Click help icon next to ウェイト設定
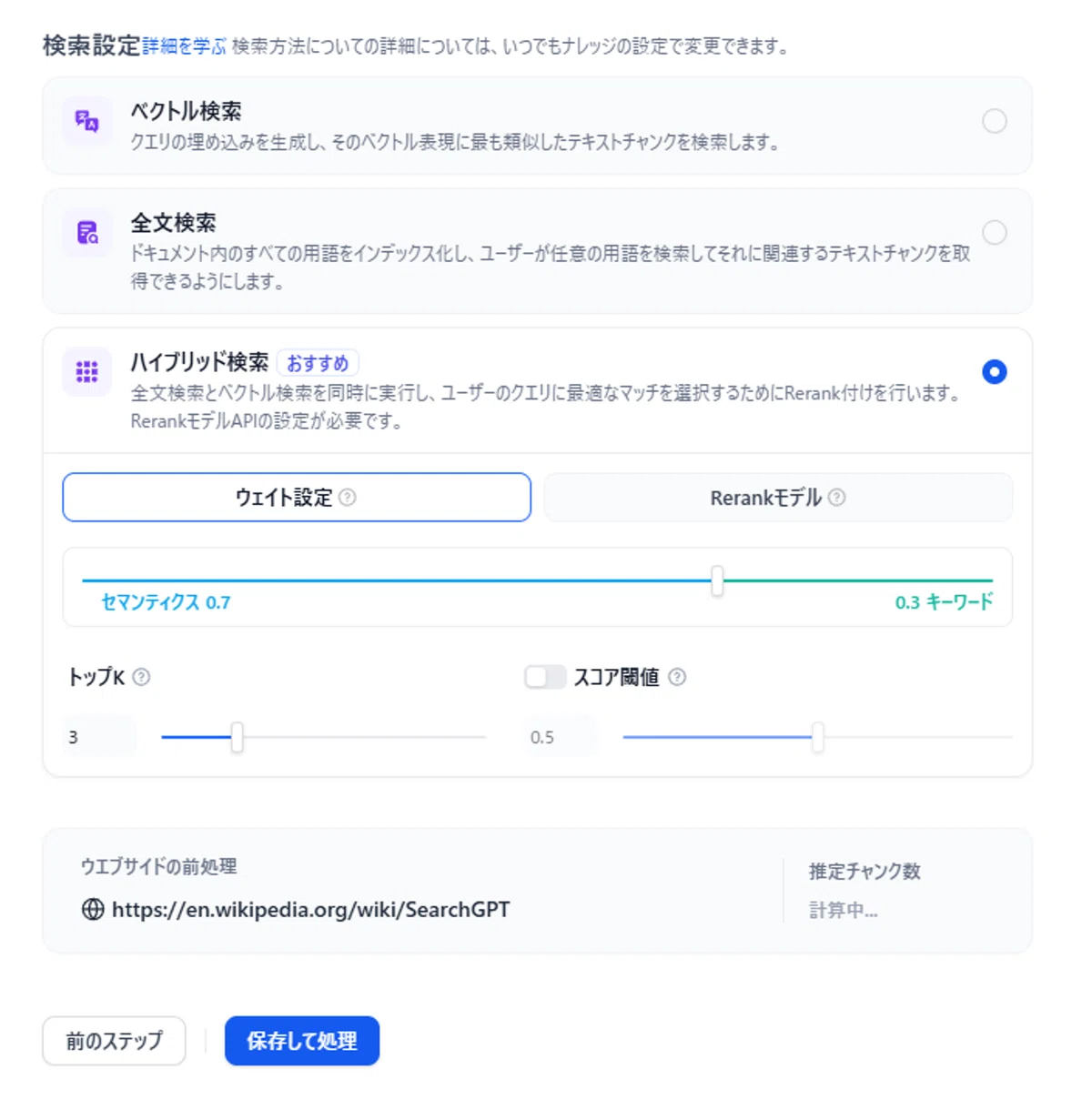1092x1110 pixels. [x=348, y=498]
